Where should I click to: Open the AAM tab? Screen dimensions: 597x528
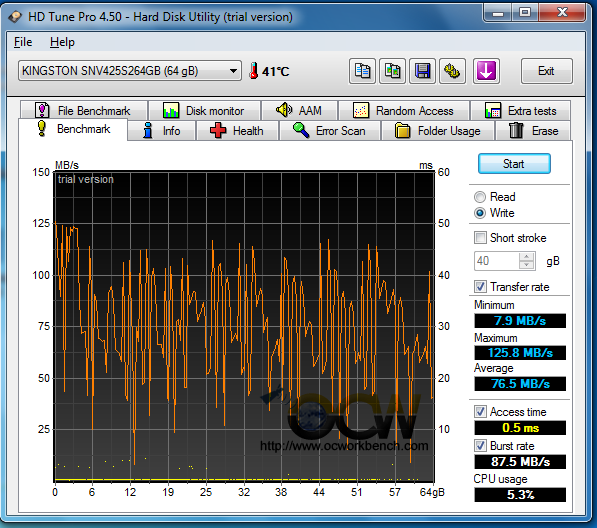click(x=299, y=111)
